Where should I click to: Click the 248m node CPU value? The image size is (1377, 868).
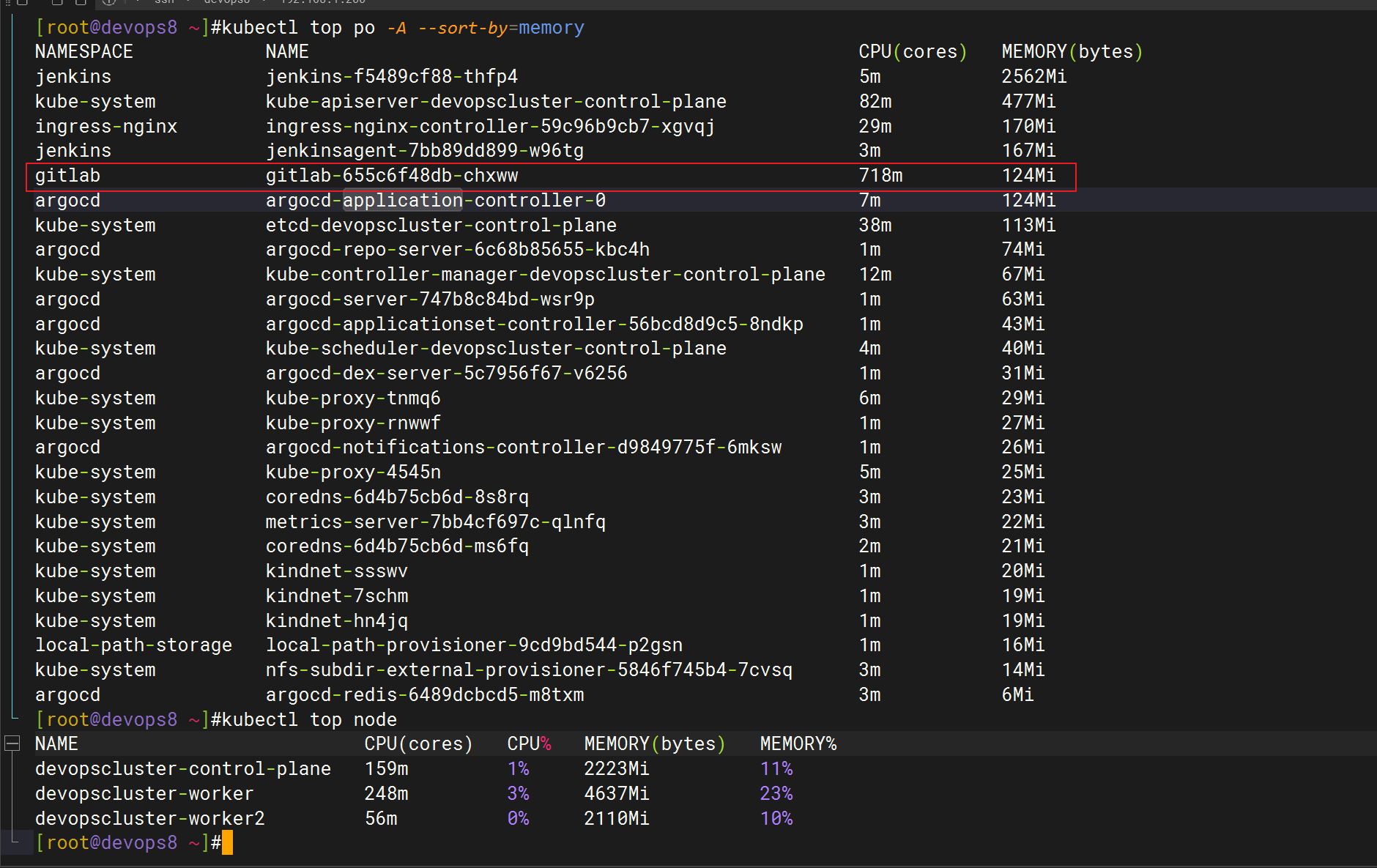(386, 794)
